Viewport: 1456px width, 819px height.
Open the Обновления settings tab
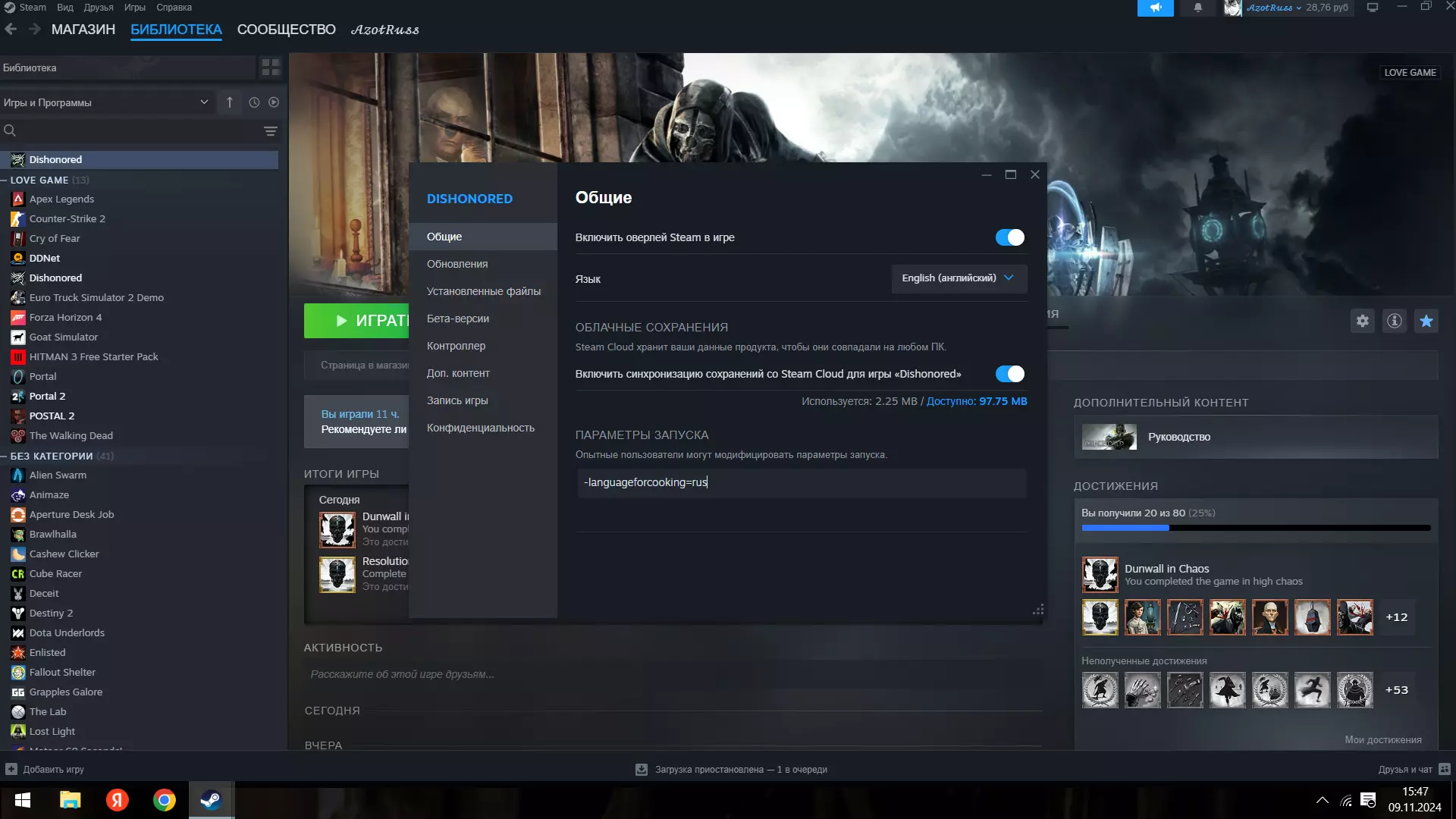click(x=457, y=264)
